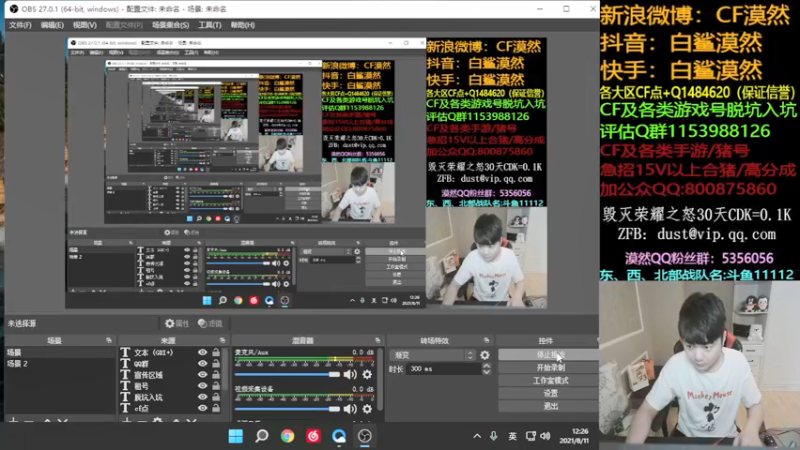Hide the 租号 source eye
Image resolution: width=800 pixels, height=450 pixels.
coord(203,386)
